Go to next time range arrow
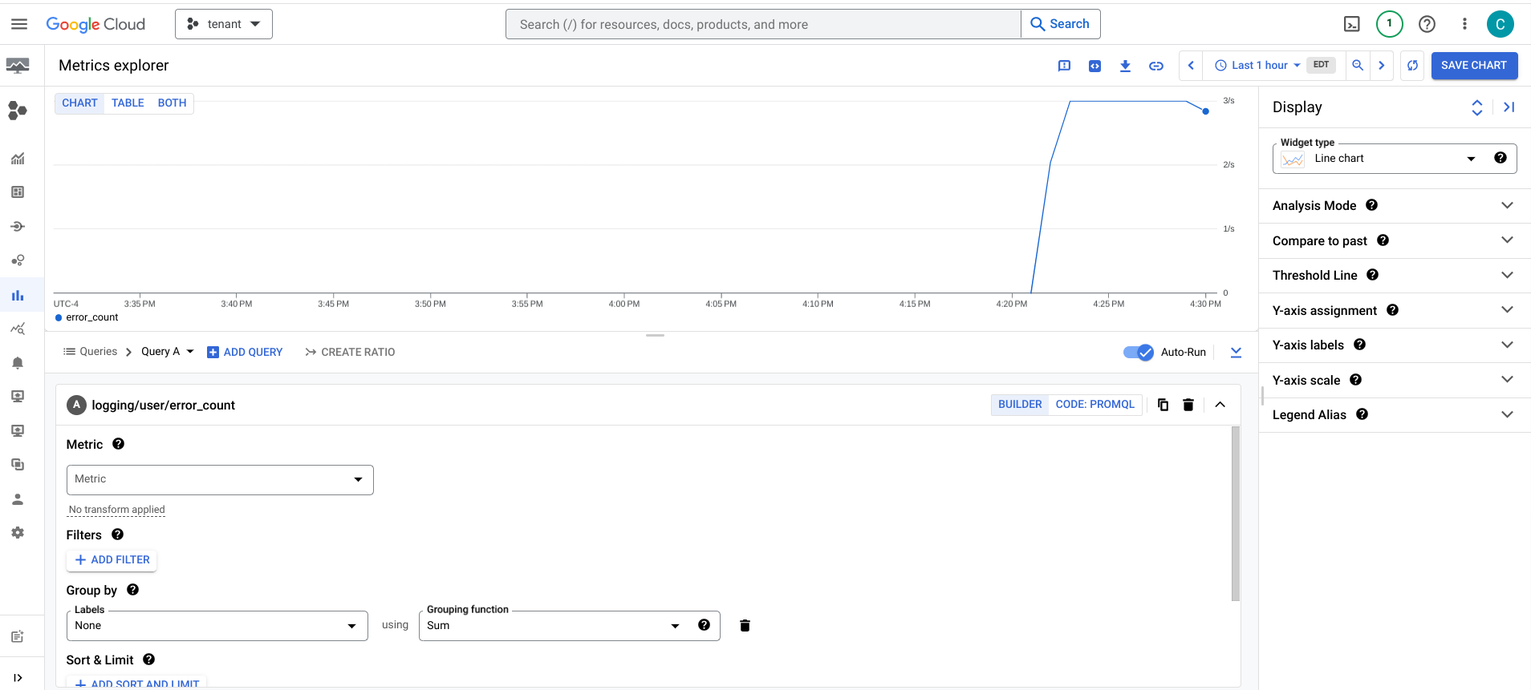 pos(1382,66)
